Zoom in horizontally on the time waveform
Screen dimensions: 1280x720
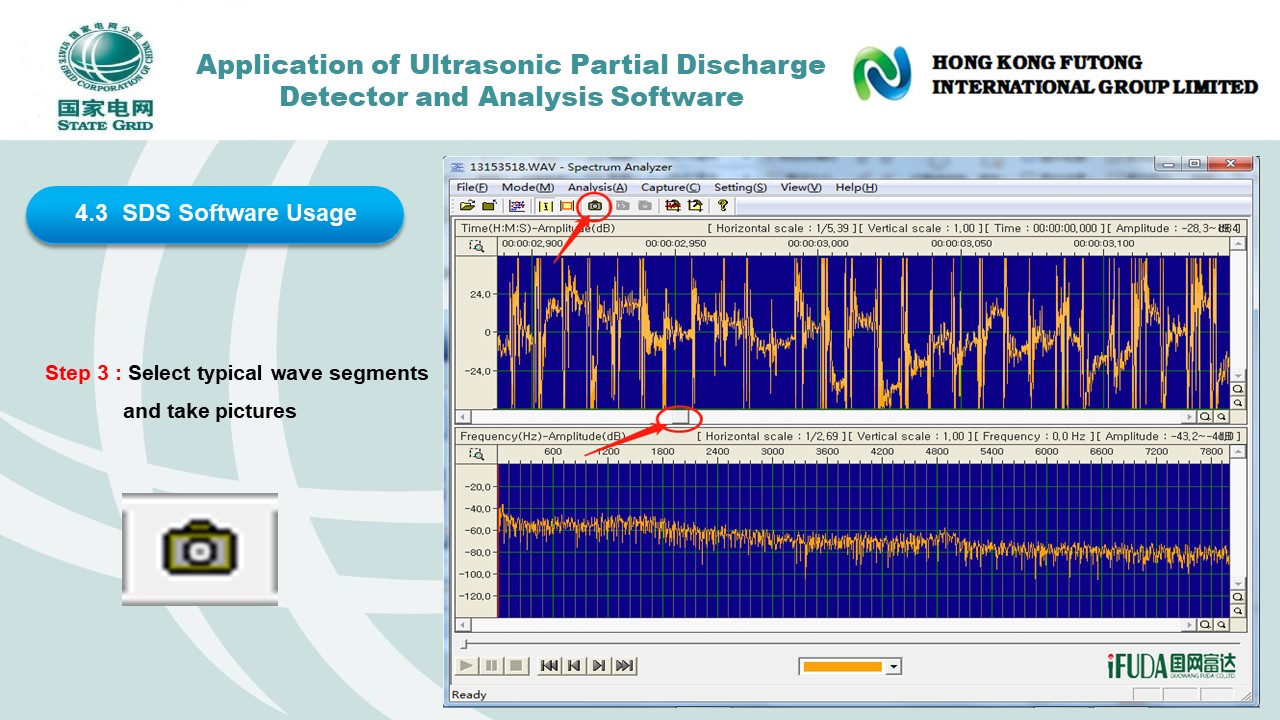[x=1205, y=416]
